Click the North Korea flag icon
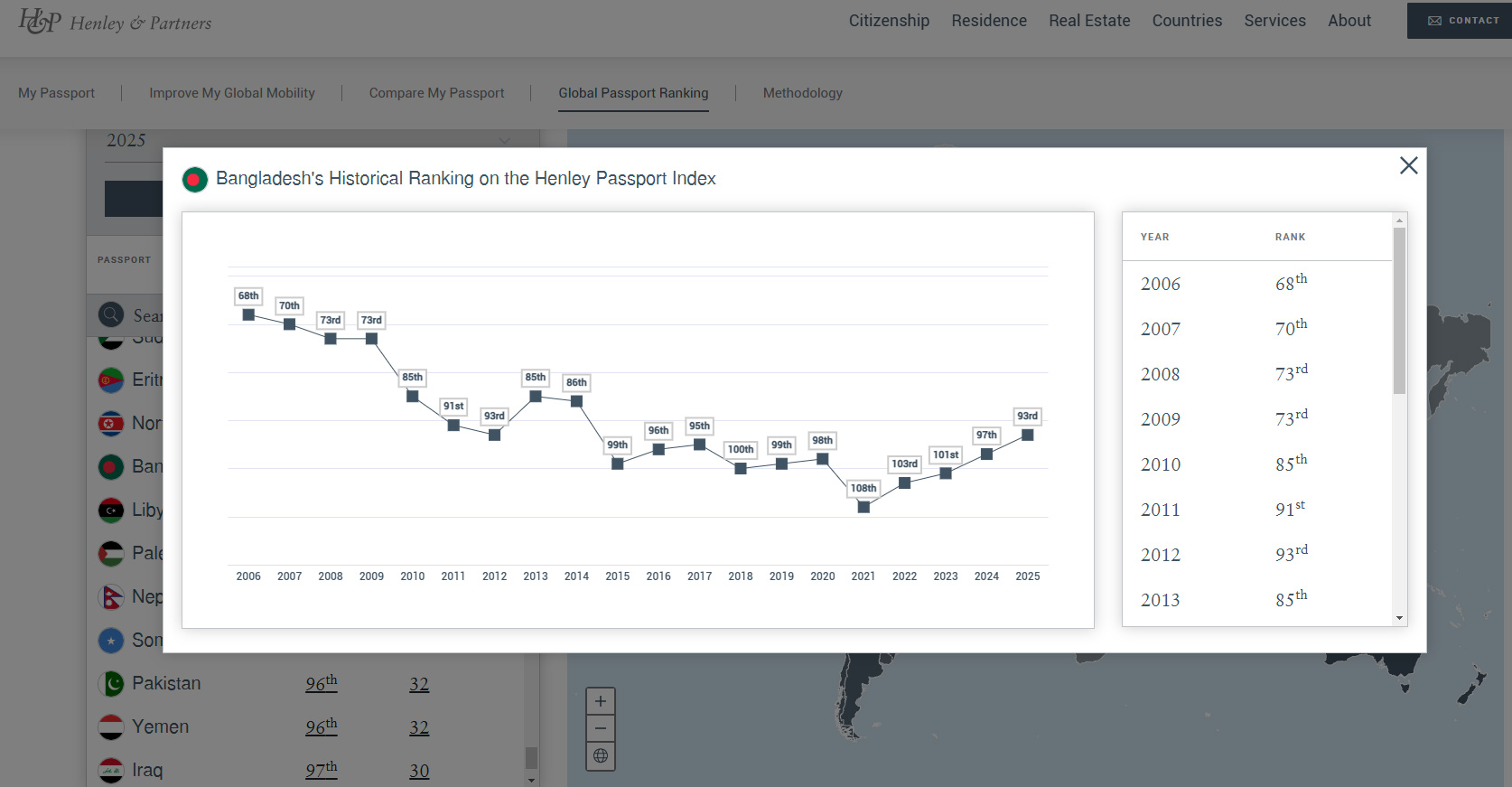Viewport: 1512px width, 787px height. pos(111,423)
